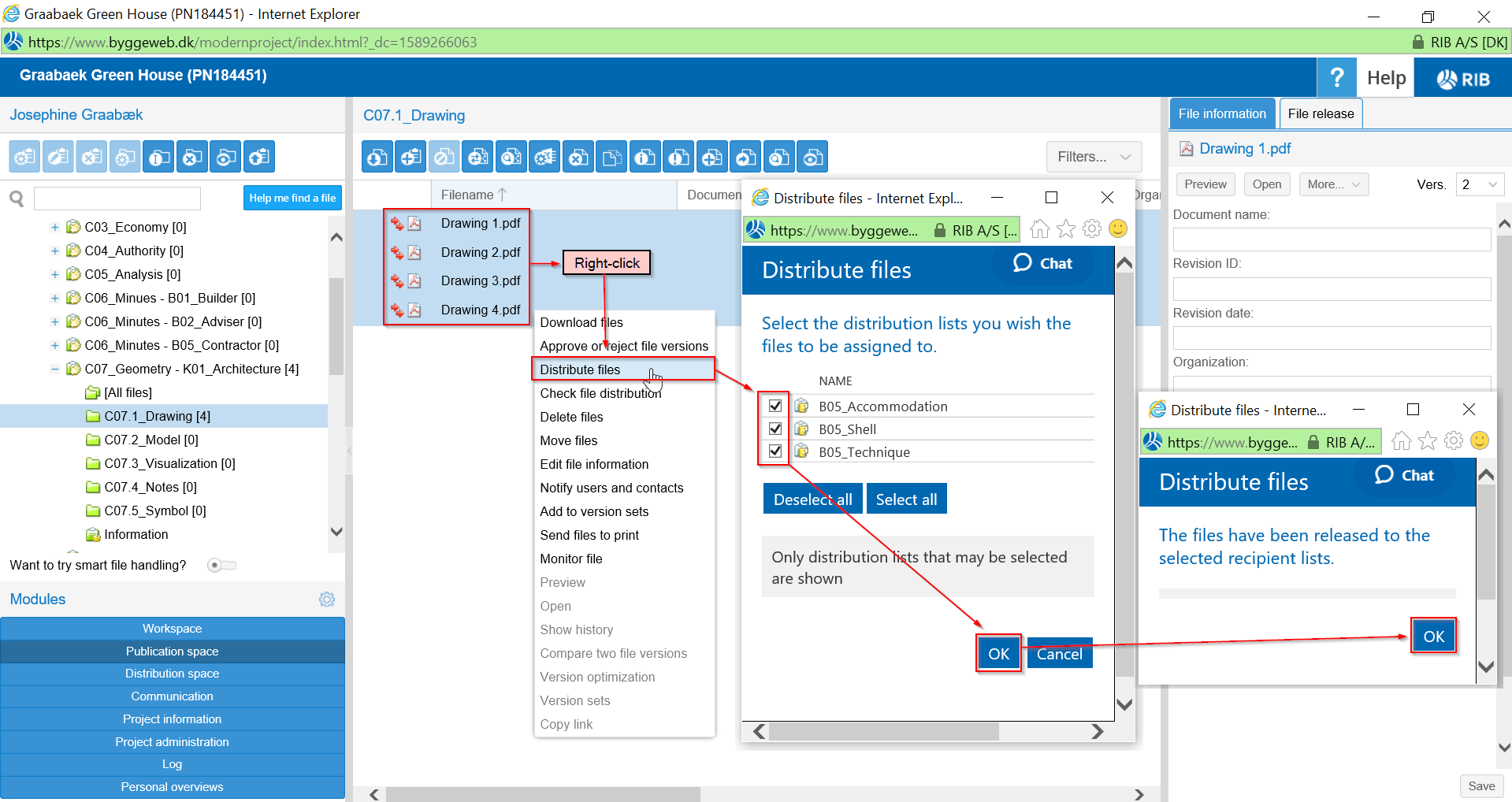Enable the smart file handling toggle

[x=221, y=565]
